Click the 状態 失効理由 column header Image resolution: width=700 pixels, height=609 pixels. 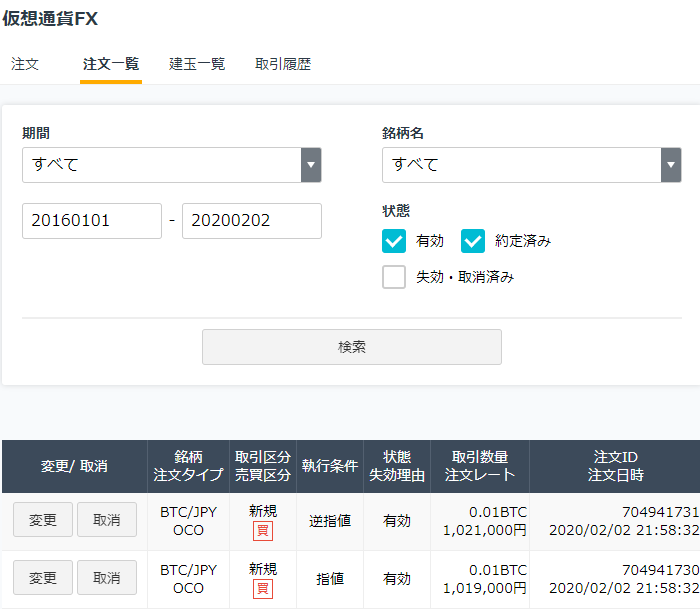pos(397,466)
